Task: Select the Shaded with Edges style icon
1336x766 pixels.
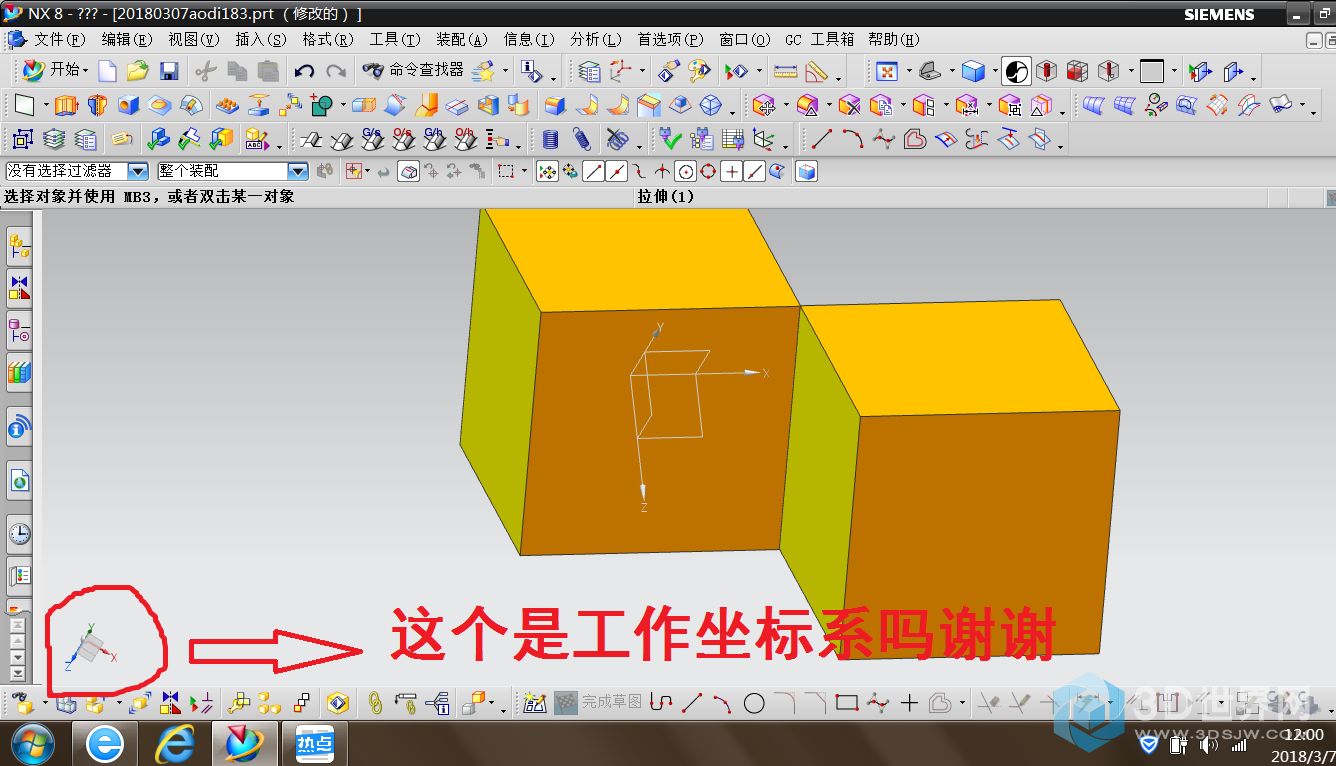Action: coord(973,71)
